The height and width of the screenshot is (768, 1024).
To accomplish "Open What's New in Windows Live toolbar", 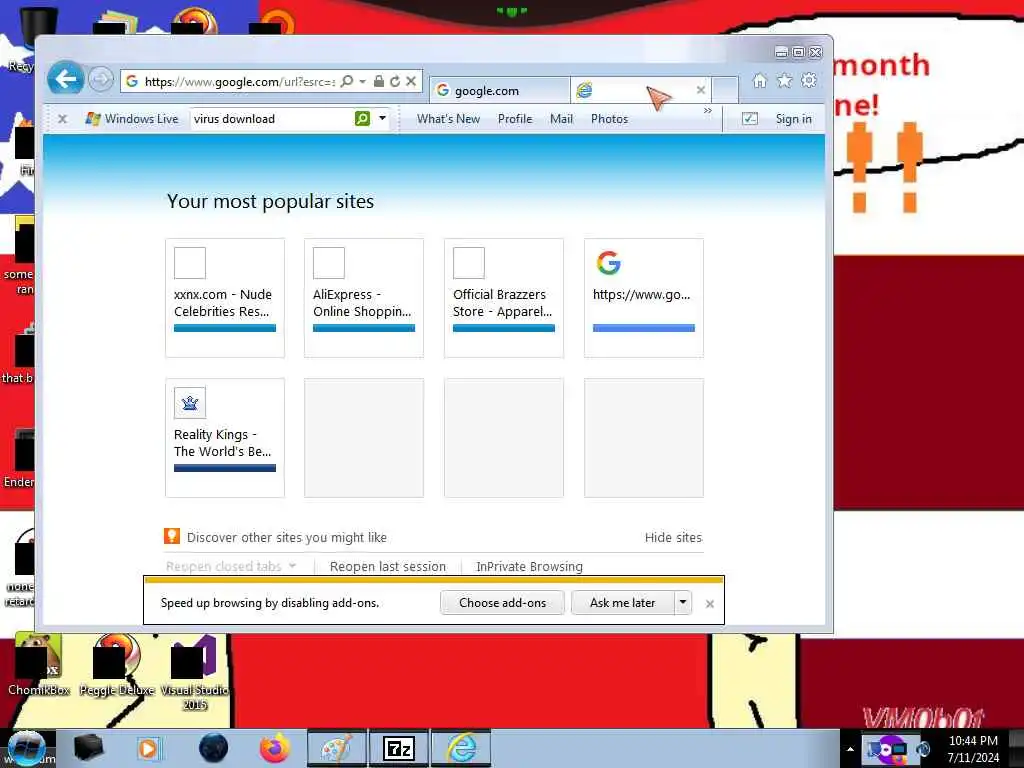I will click(449, 119).
